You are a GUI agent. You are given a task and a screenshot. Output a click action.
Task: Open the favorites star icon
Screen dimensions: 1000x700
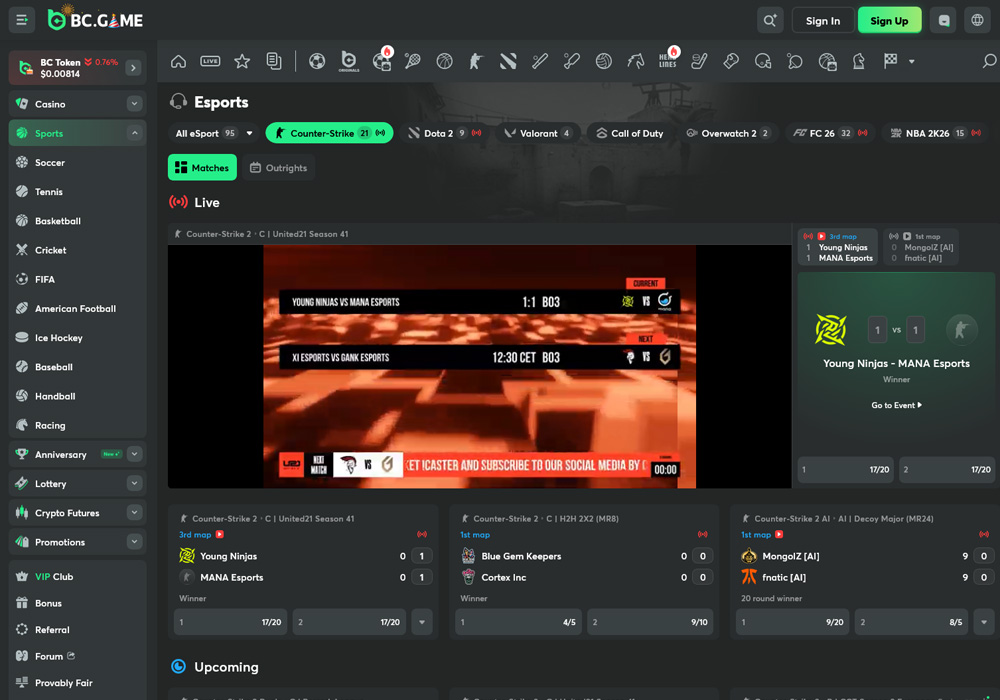[x=242, y=61]
